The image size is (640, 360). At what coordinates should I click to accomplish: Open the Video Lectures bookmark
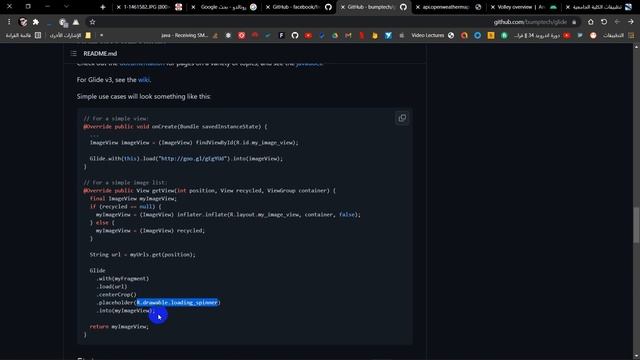click(432, 36)
